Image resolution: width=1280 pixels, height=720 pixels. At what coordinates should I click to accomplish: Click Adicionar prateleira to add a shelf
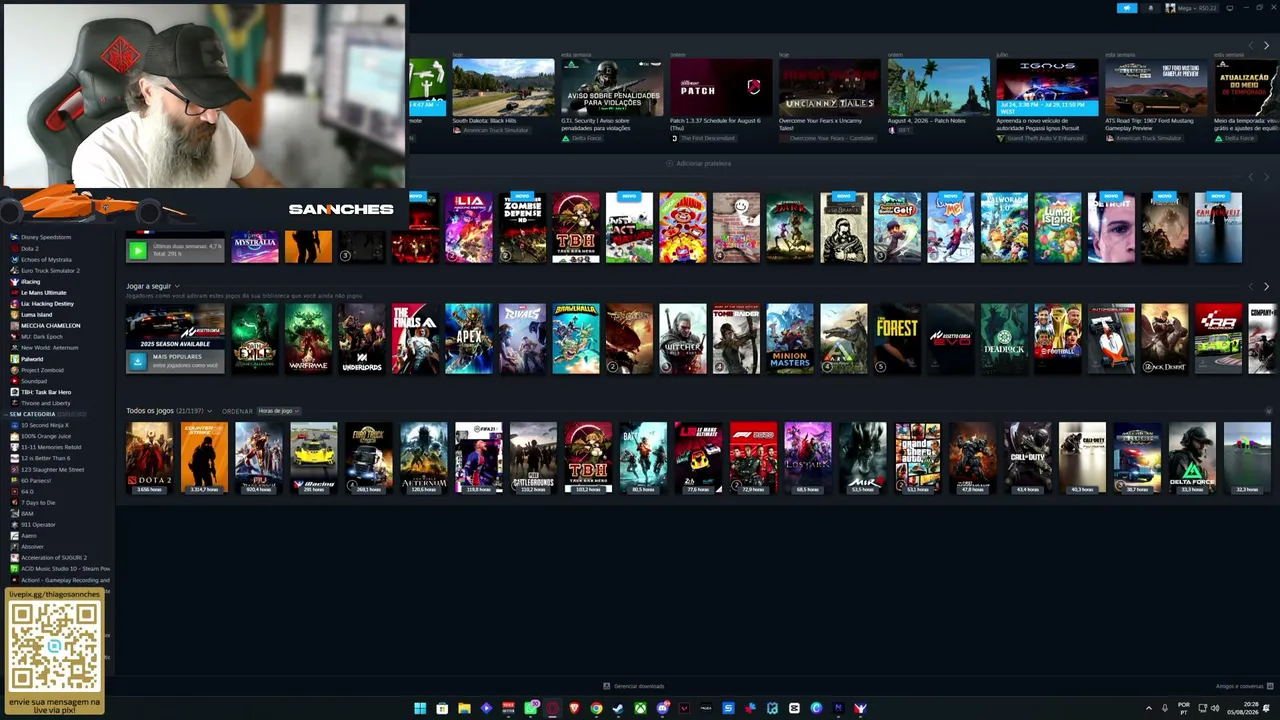pos(699,163)
